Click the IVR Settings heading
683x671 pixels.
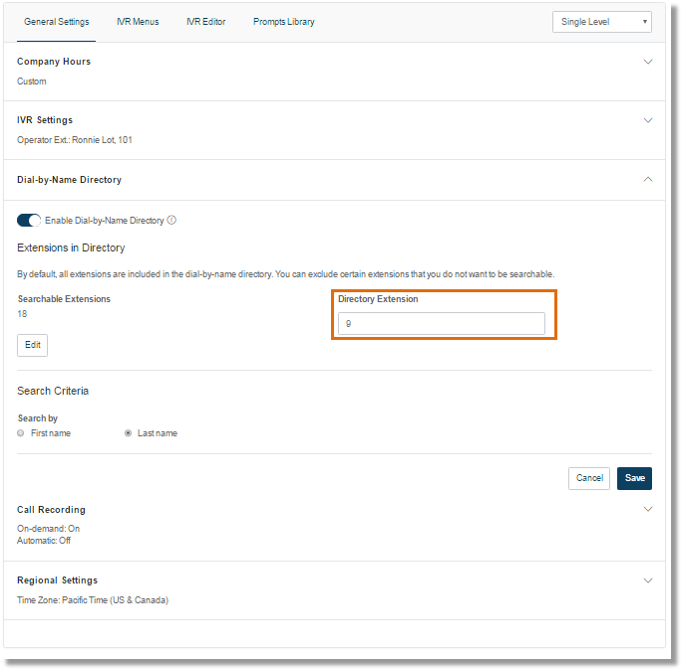coord(45,120)
